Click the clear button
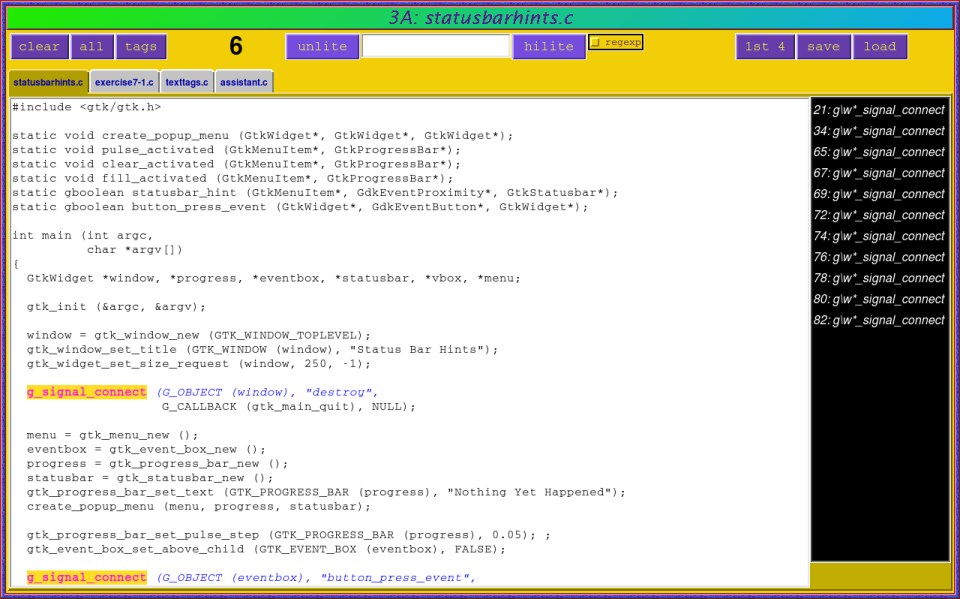 click(x=40, y=47)
